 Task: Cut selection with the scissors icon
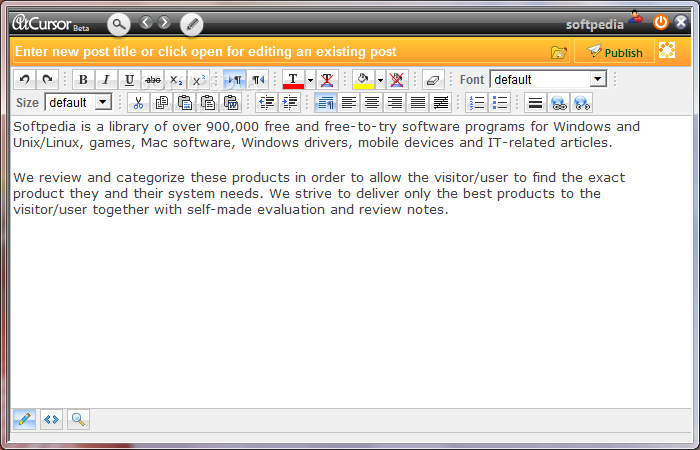tap(138, 103)
